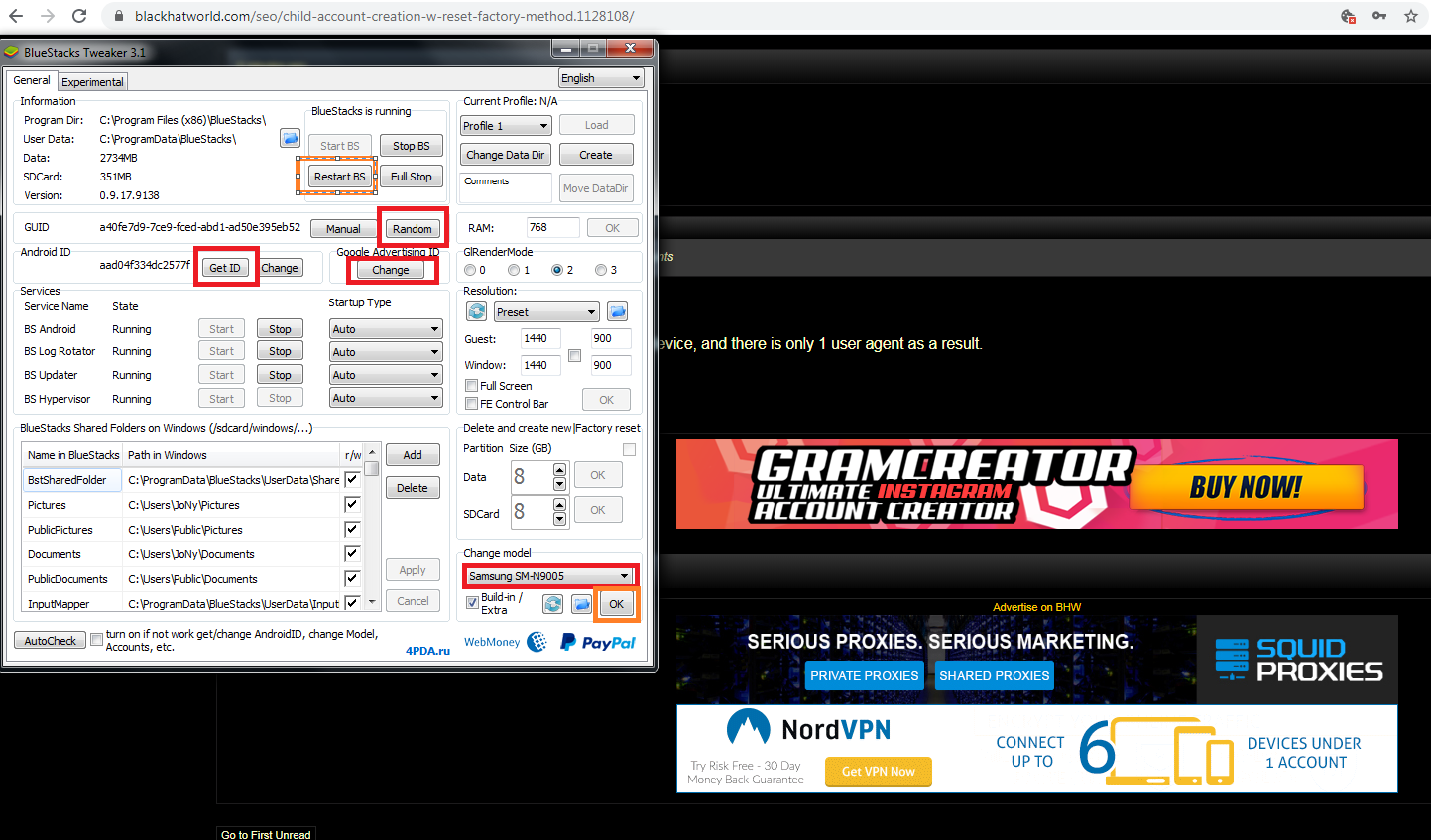Go back using Chrome's back arrow
1431x840 pixels.
[x=16, y=16]
